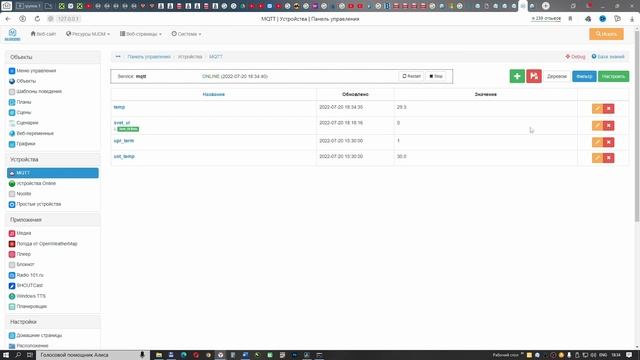The height and width of the screenshot is (360, 640).
Task: Delete the ust_temp row with red X
Action: pos(609,158)
